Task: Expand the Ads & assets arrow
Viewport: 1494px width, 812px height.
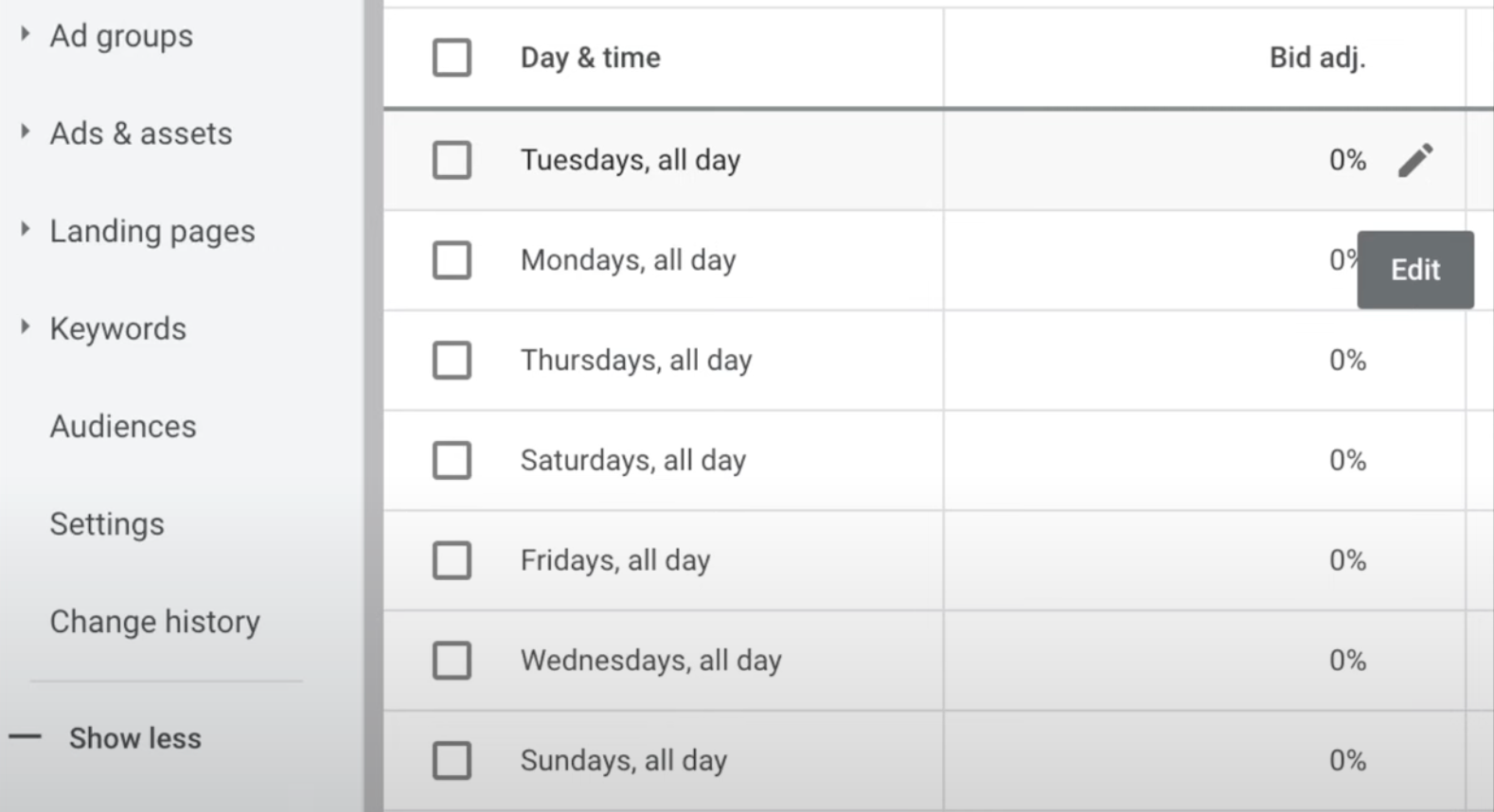Action: coord(26,132)
